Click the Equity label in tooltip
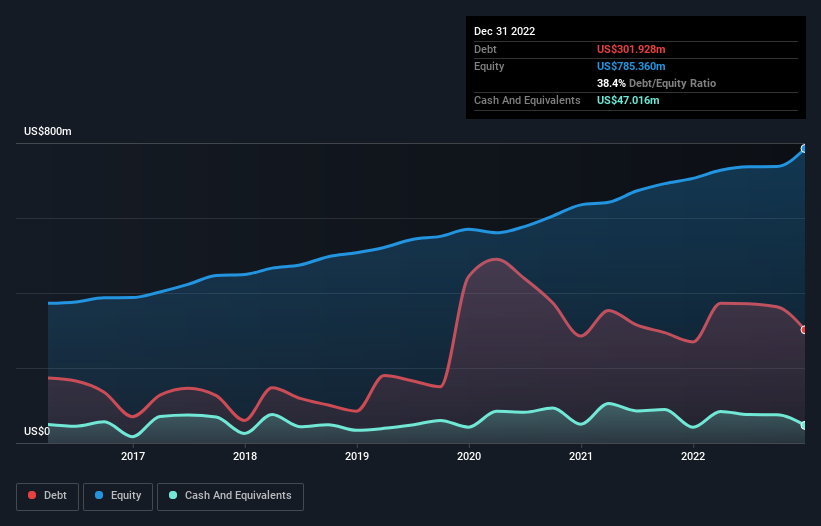The image size is (821, 526). tap(489, 66)
